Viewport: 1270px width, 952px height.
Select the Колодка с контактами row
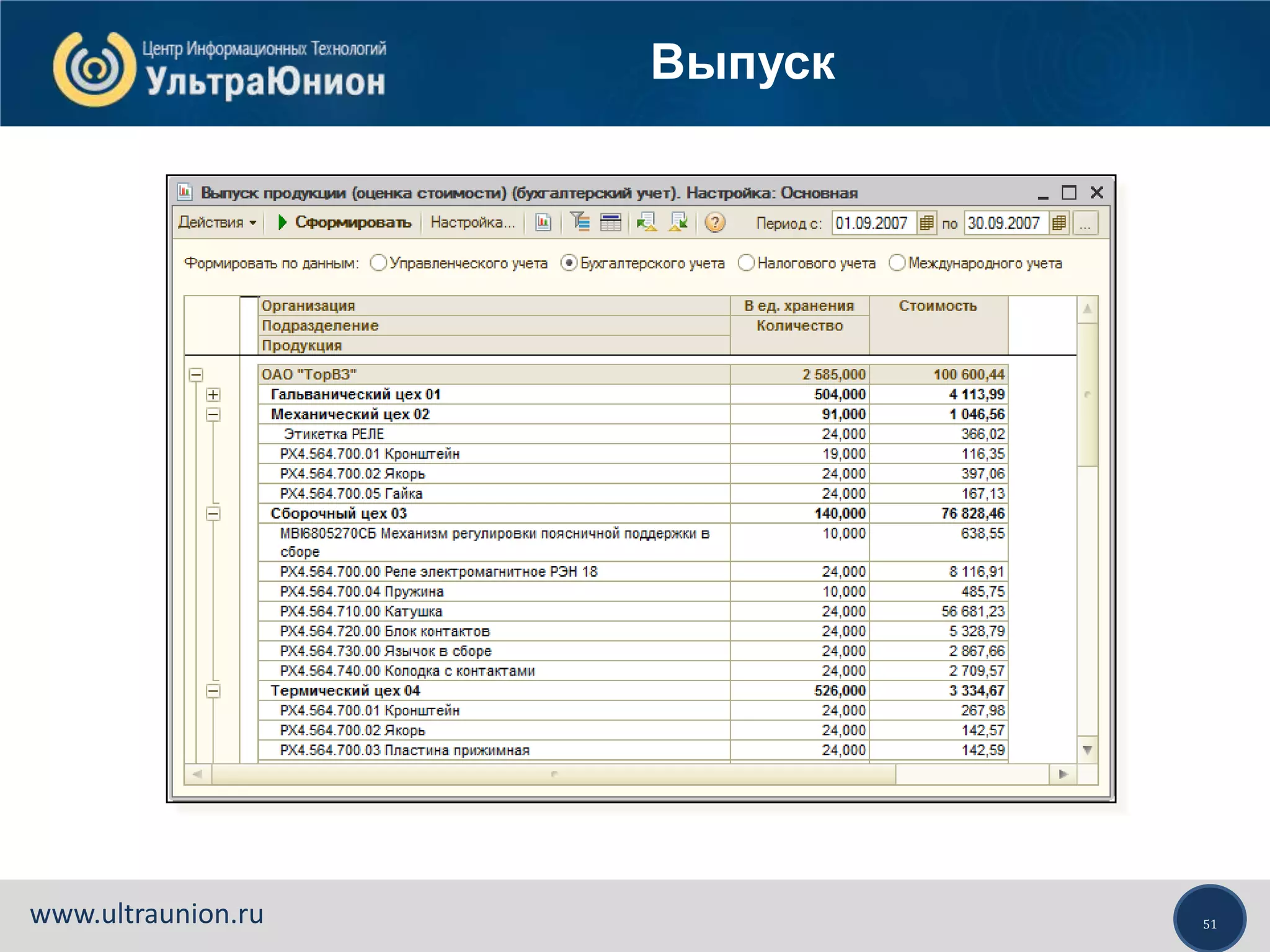click(633, 671)
